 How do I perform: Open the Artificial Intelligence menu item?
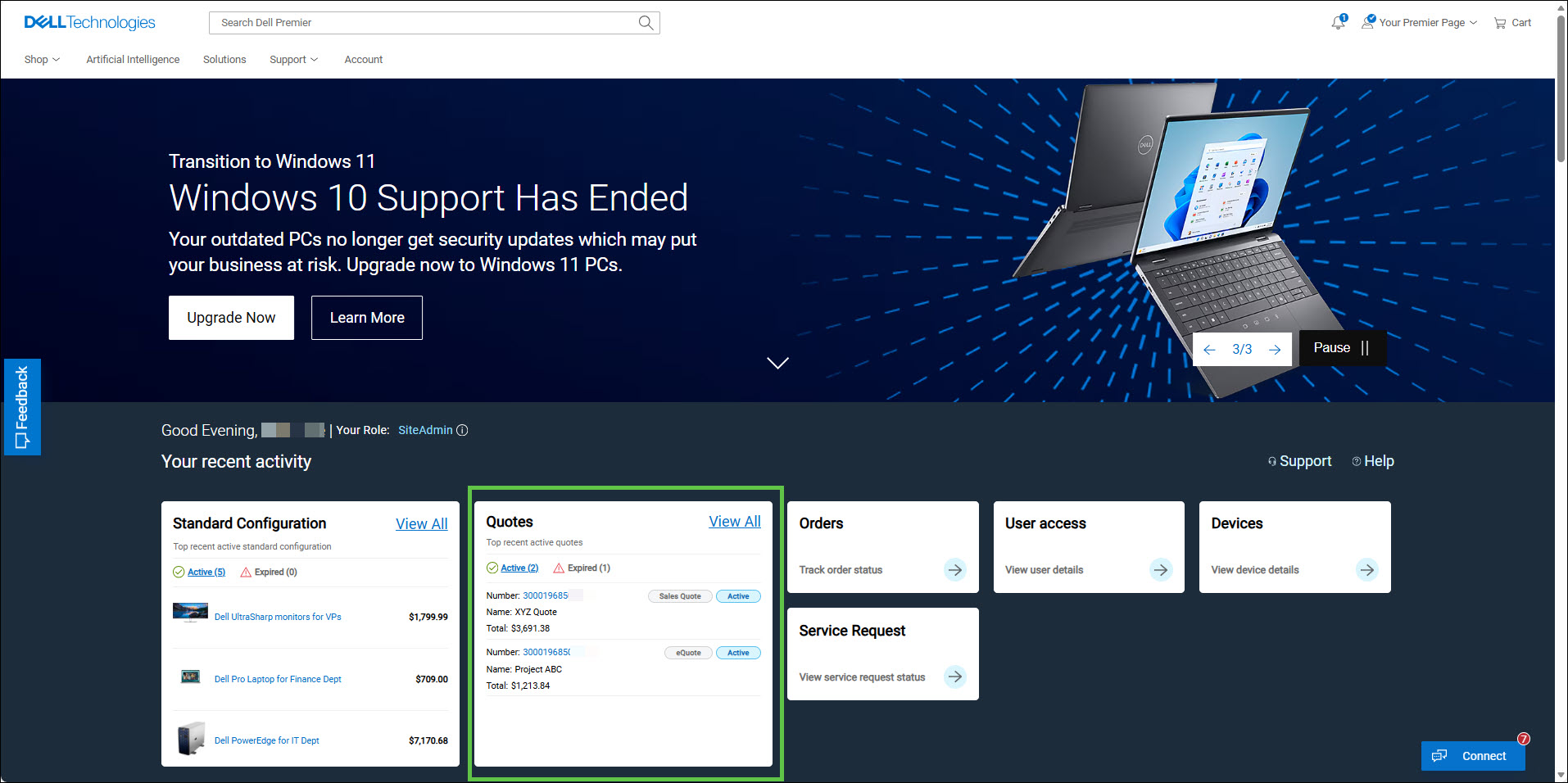[x=132, y=59]
